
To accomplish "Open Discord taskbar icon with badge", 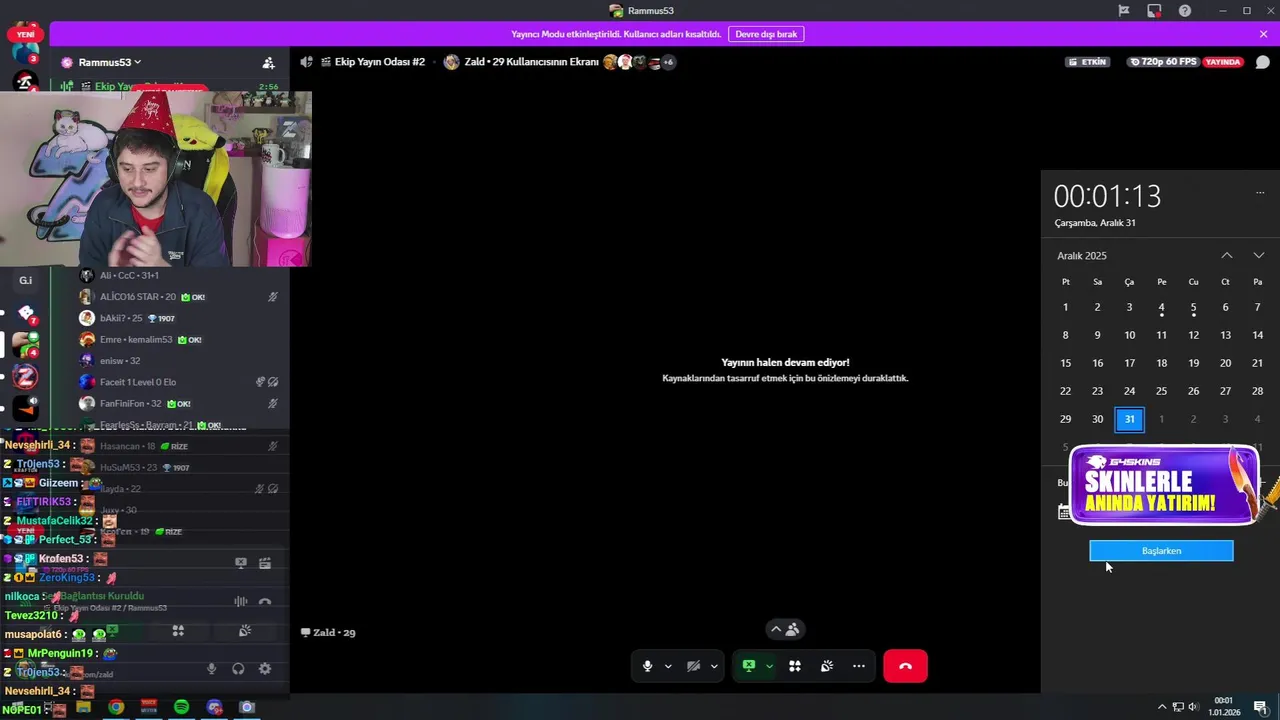I will 214,707.
